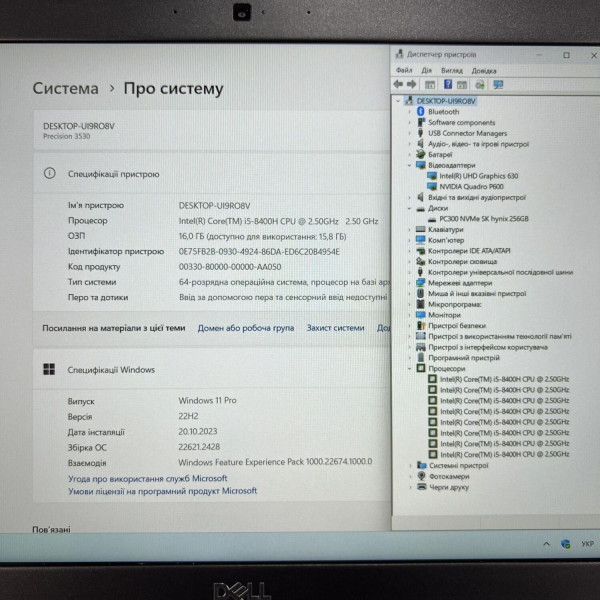Click product code 00330-80000-00000-AA050
Viewport: 600px width, 600px height.
click(x=230, y=267)
